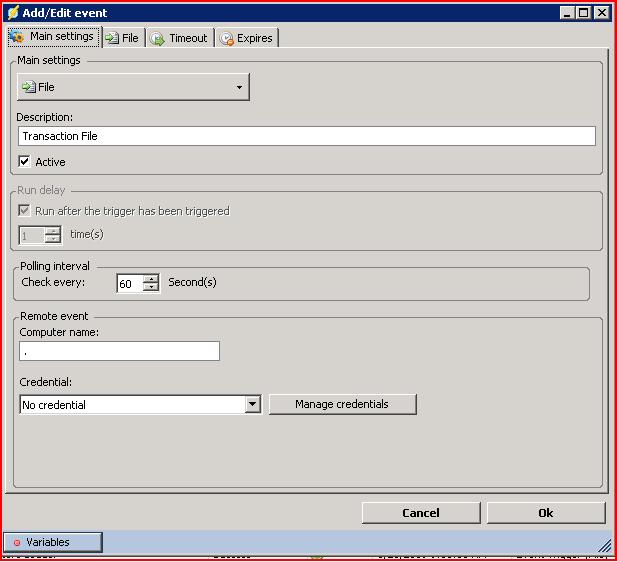Viewport: 617px width, 562px height.
Task: Click the lightning icon in title bar
Action: [13, 13]
